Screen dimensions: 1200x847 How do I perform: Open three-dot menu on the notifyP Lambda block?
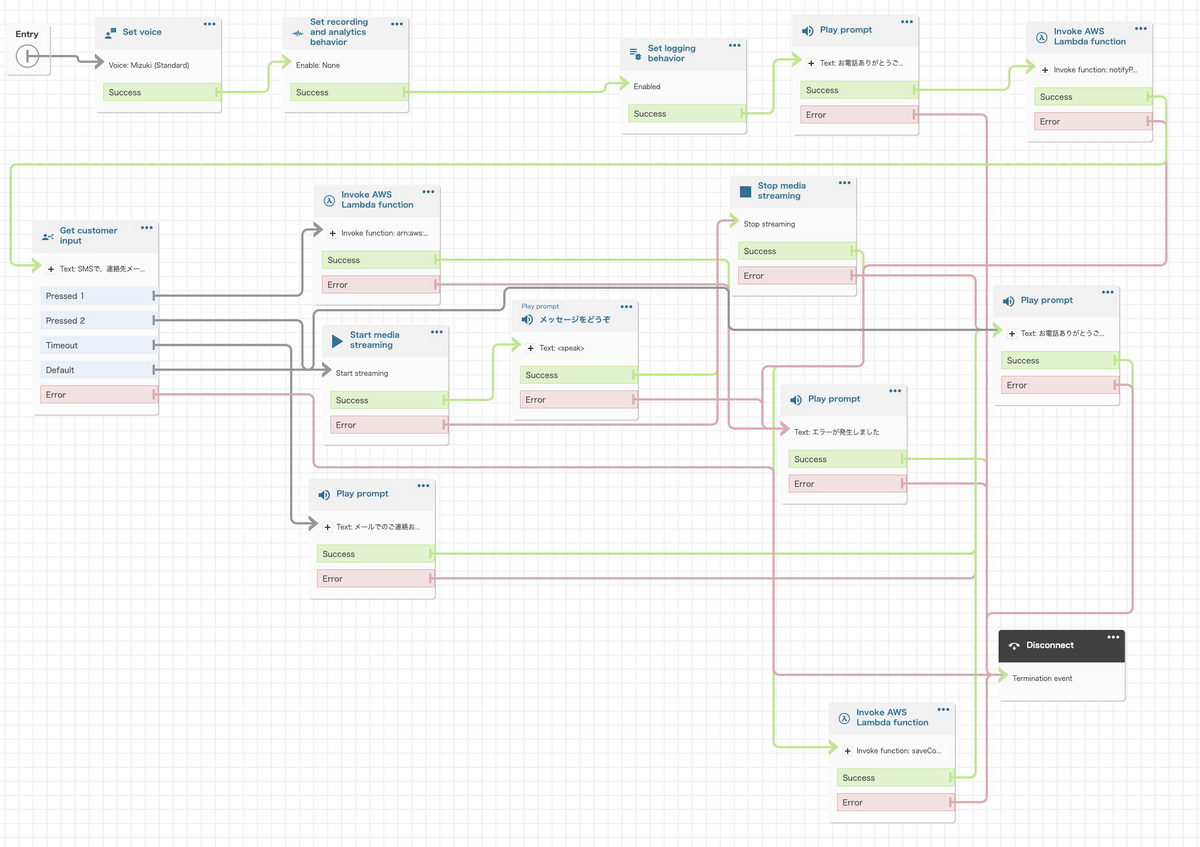(x=1141, y=28)
